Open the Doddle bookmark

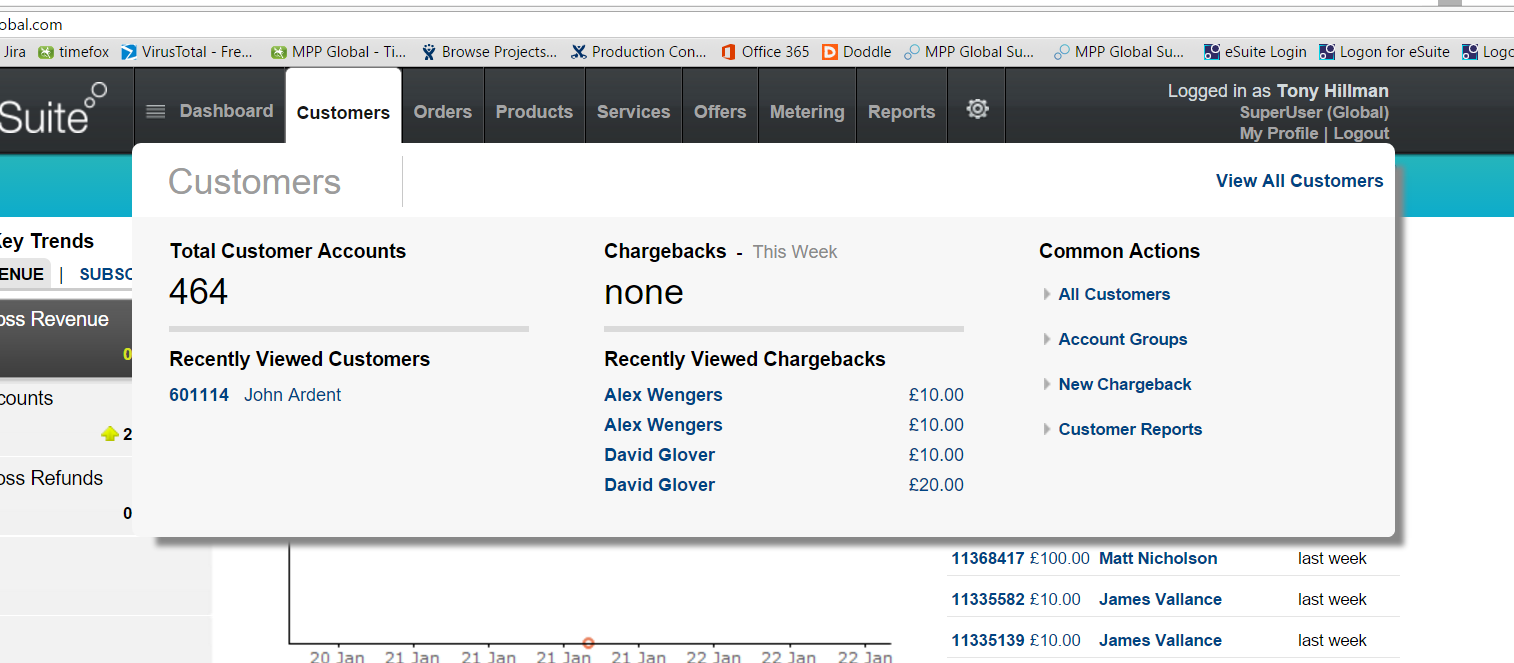coord(856,52)
